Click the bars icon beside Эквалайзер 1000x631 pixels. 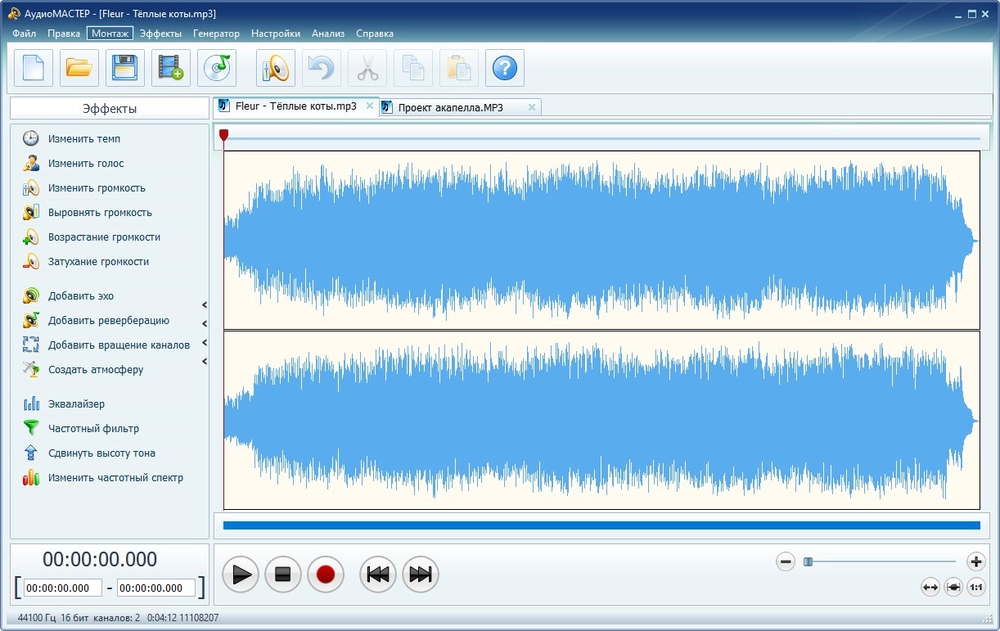tap(31, 404)
